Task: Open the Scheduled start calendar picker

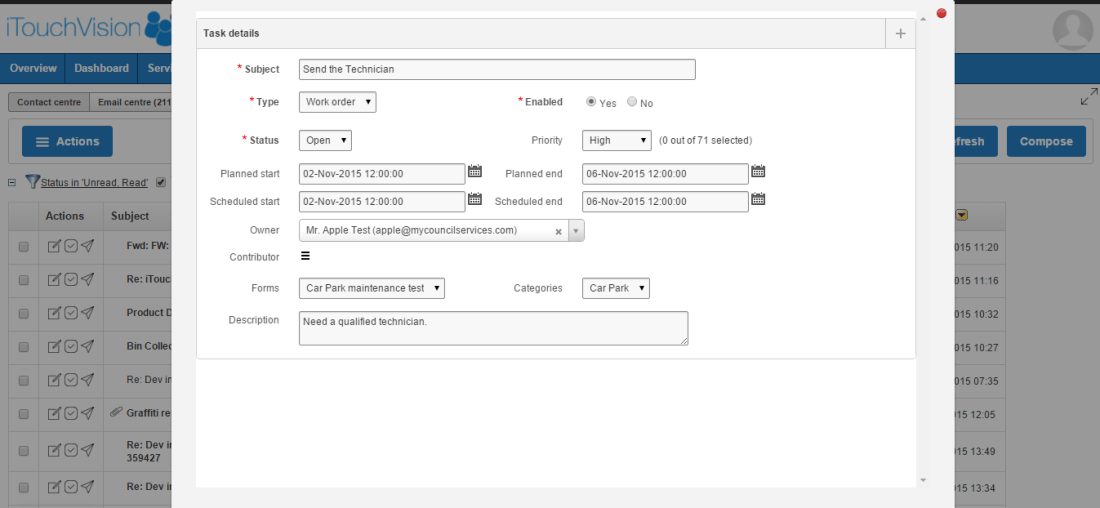Action: click(x=475, y=199)
